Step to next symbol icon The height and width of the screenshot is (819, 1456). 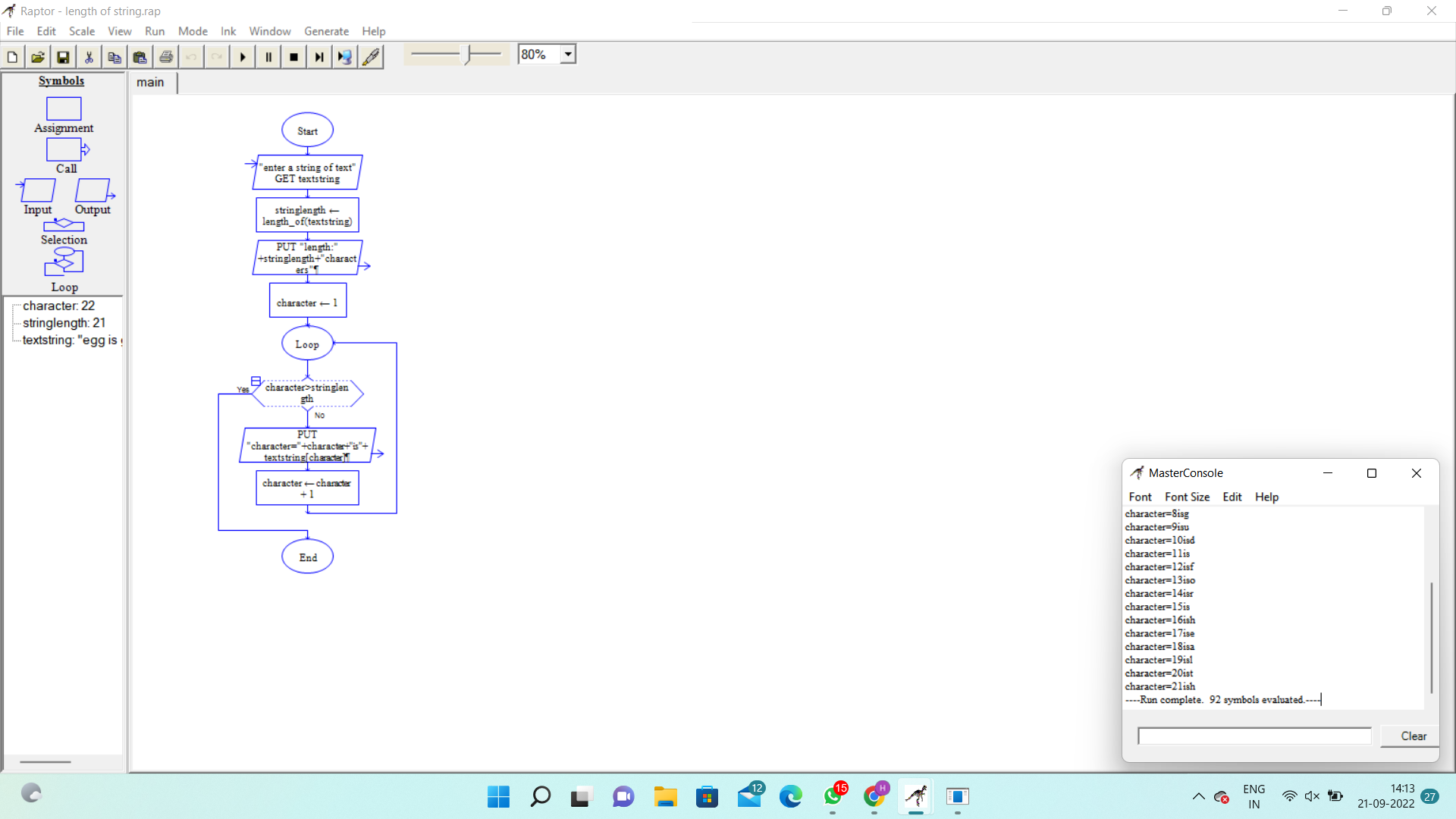tap(319, 57)
